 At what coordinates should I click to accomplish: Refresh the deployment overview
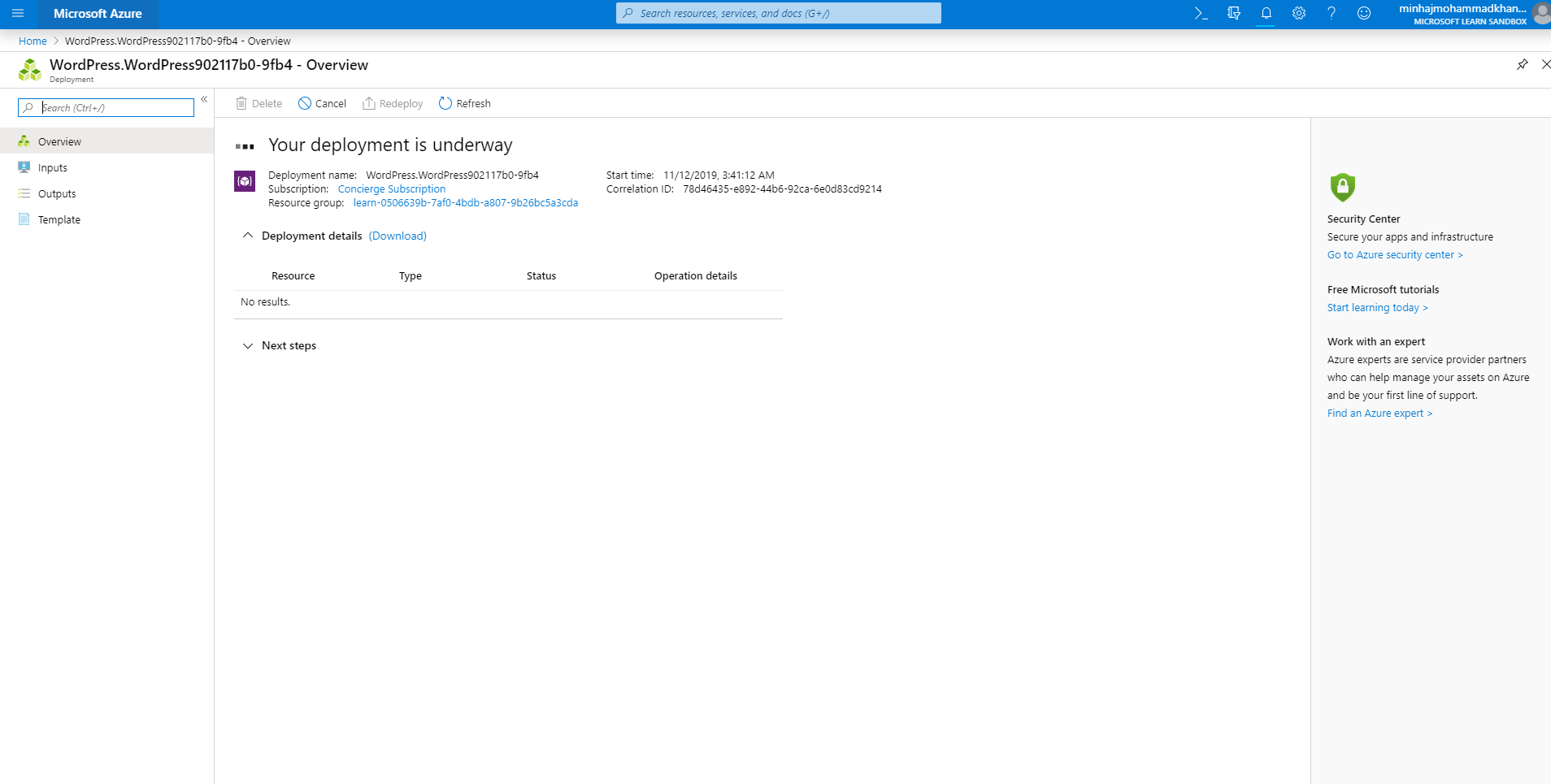click(464, 104)
